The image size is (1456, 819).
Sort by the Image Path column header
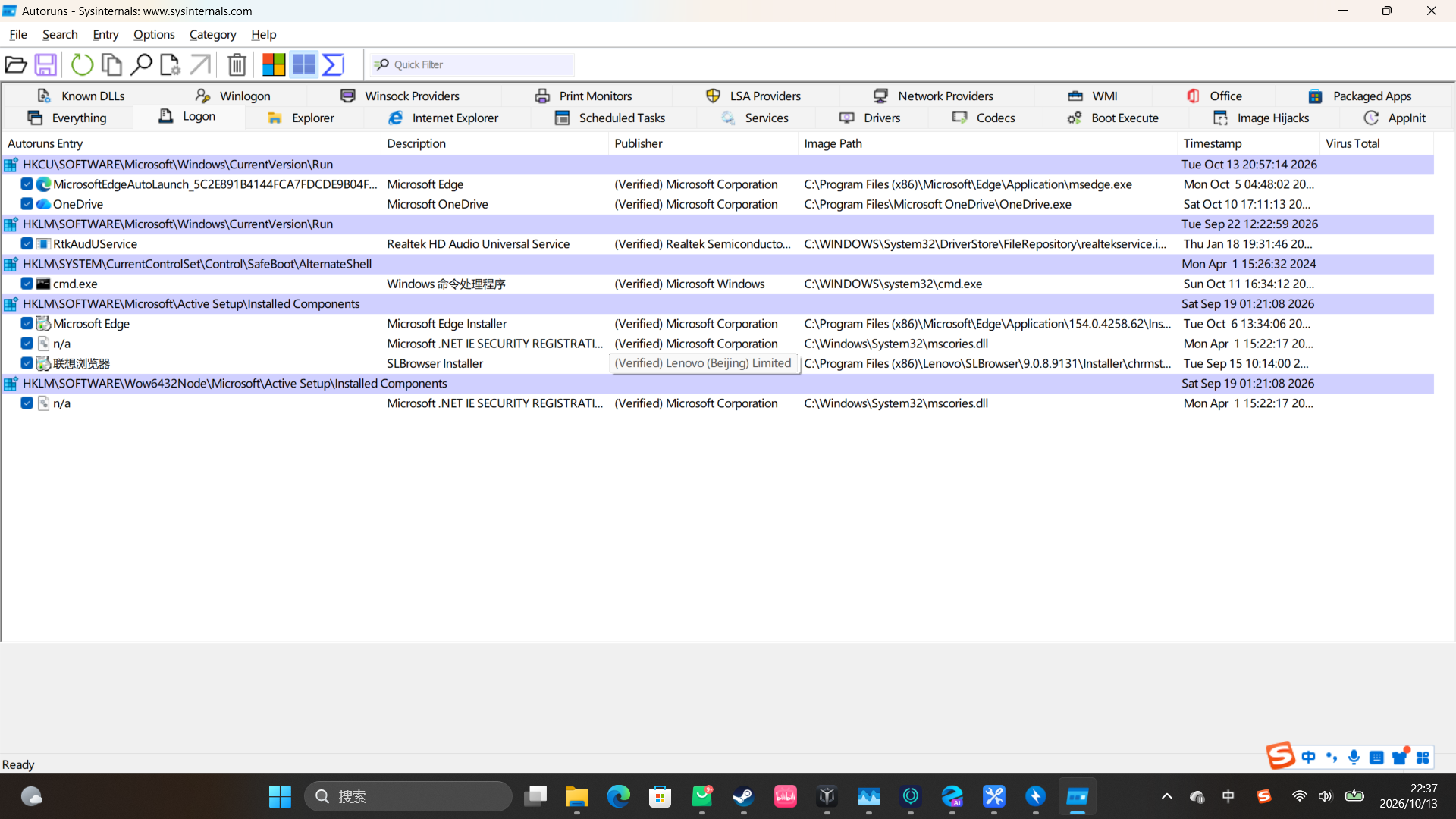click(987, 143)
